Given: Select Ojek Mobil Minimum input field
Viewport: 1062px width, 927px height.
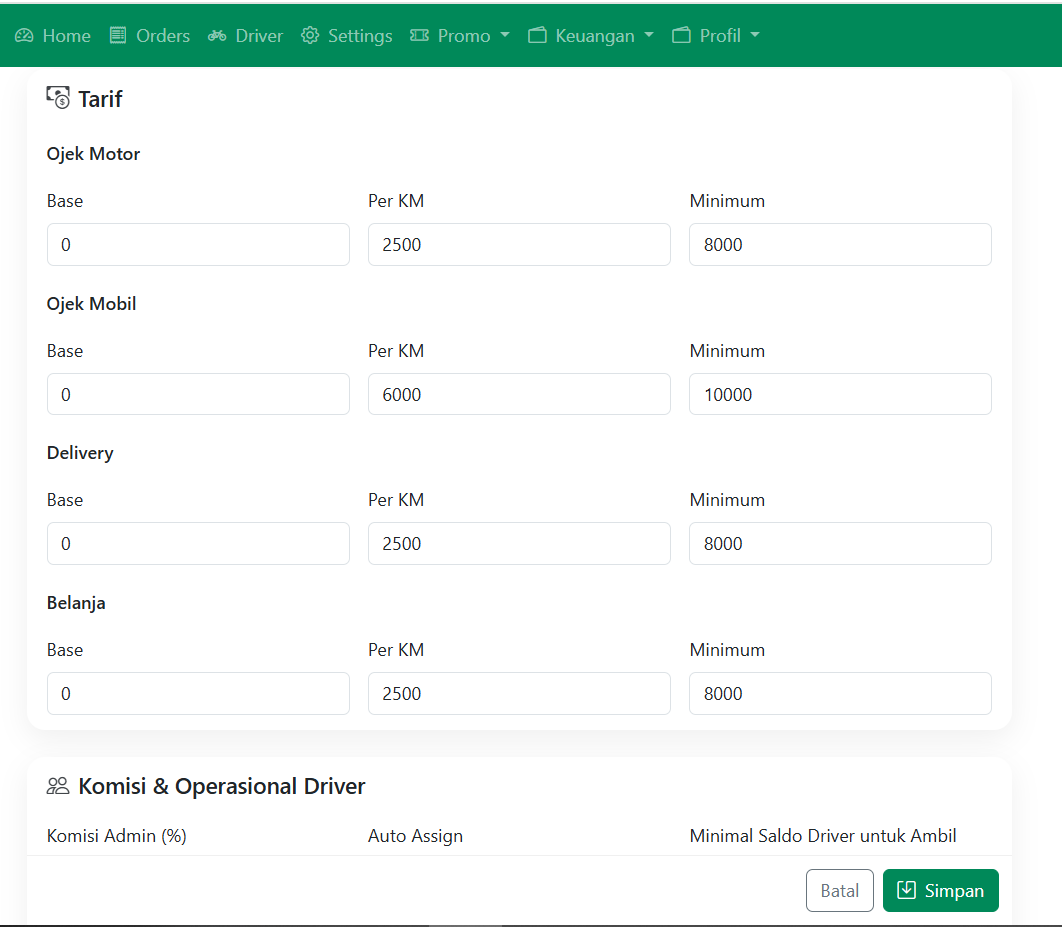Looking at the screenshot, I should pyautogui.click(x=840, y=394).
